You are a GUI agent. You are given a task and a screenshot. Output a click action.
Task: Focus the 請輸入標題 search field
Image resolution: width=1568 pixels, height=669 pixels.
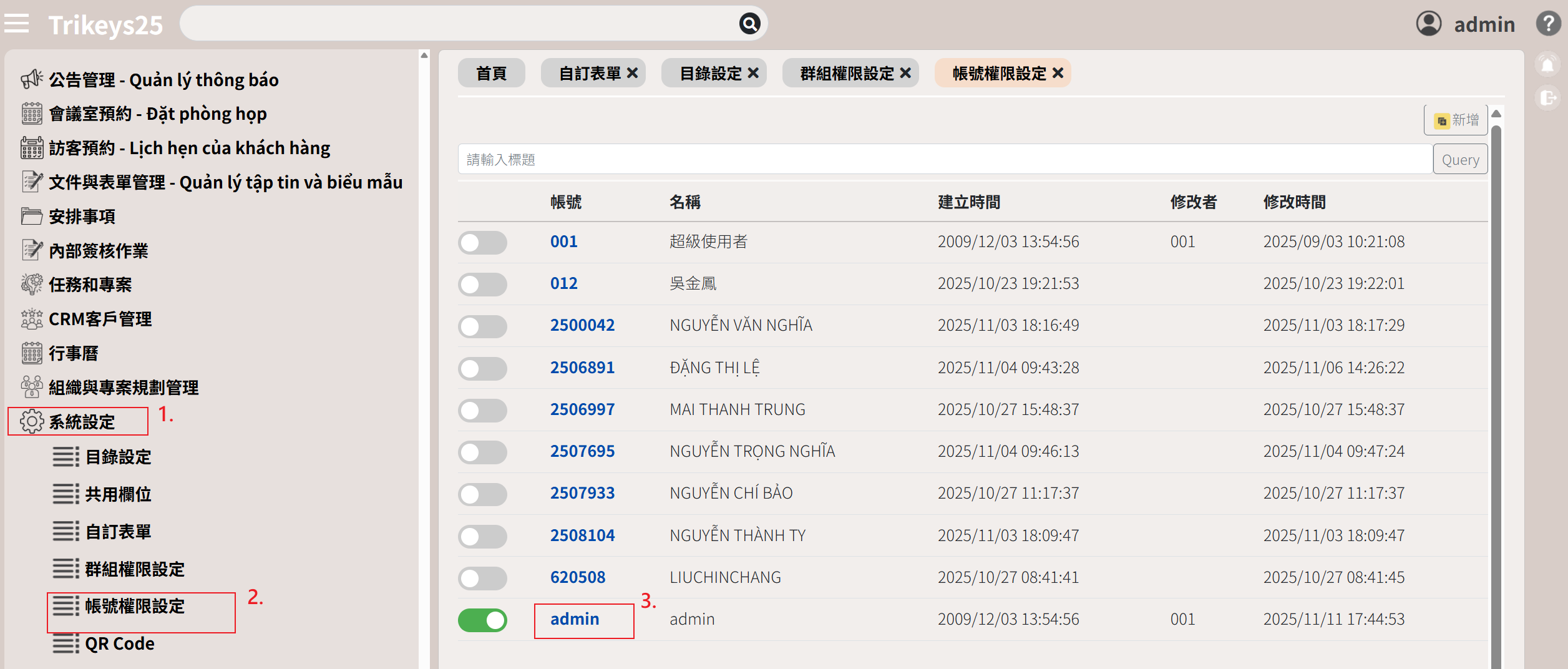[944, 160]
